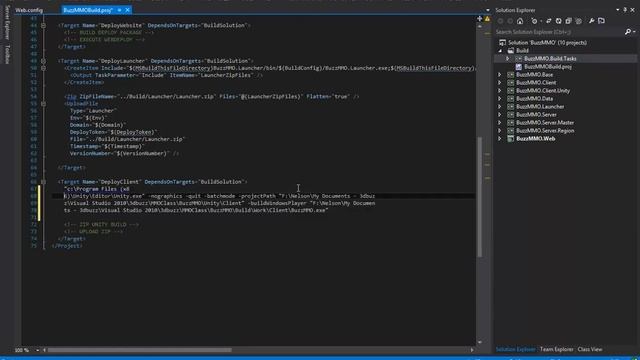This screenshot has width=640, height=360.
Task: Click the editor vertical scrollbar thumb
Action: (480, 197)
